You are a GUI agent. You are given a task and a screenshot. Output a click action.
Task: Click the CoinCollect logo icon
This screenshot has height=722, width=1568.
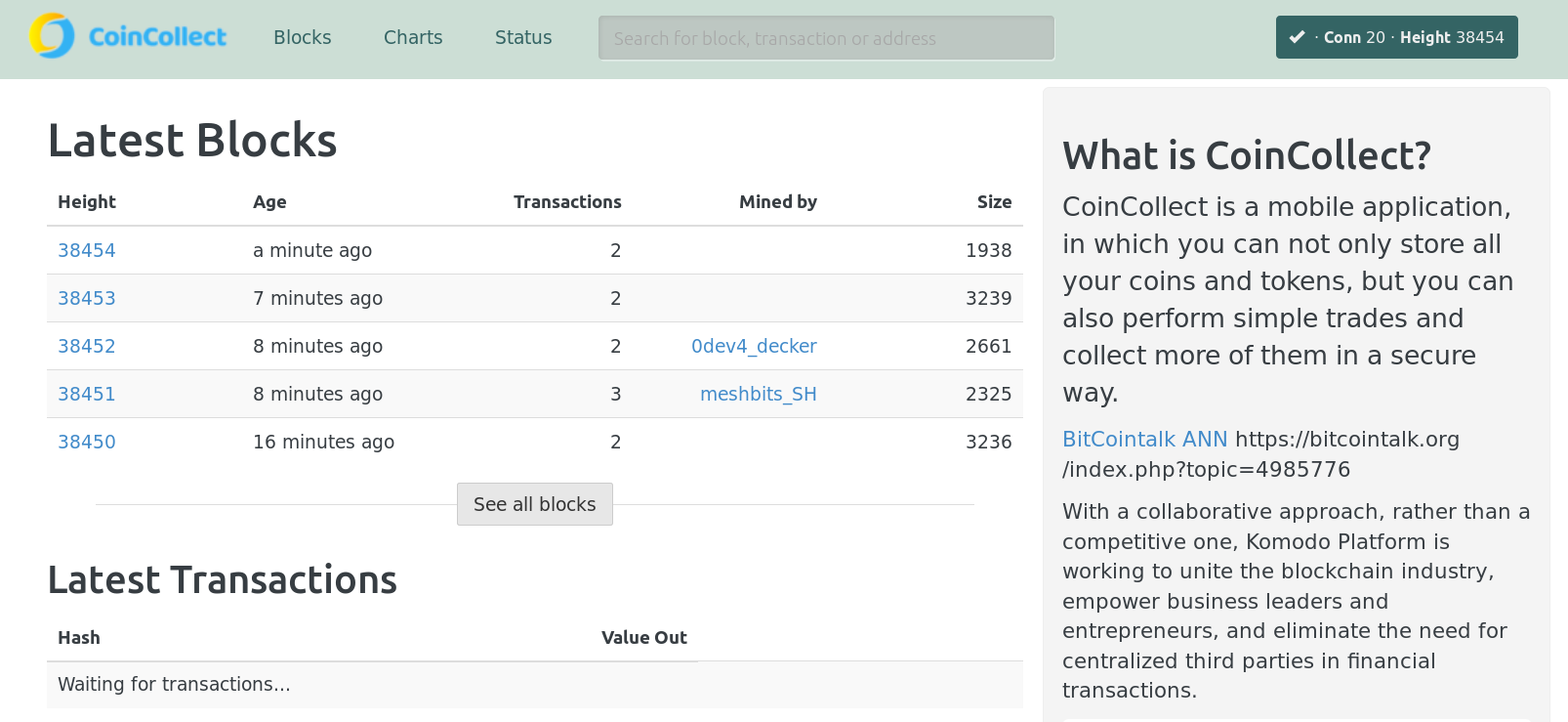(x=52, y=36)
